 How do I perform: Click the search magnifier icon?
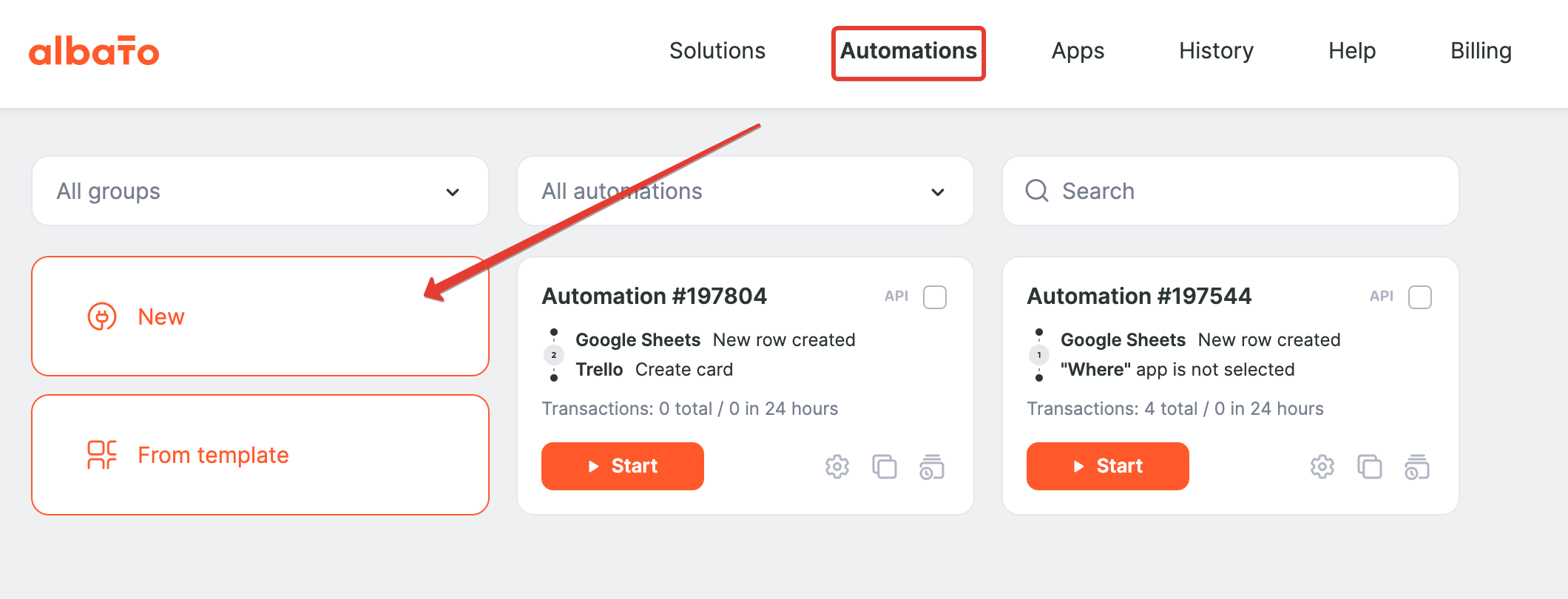coord(1037,191)
